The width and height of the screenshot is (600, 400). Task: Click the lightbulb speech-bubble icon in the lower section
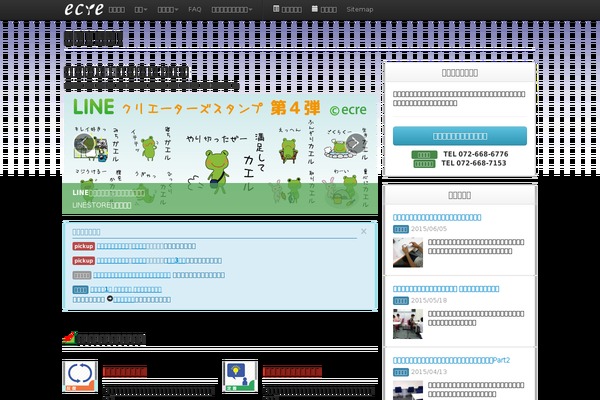[x=240, y=376]
